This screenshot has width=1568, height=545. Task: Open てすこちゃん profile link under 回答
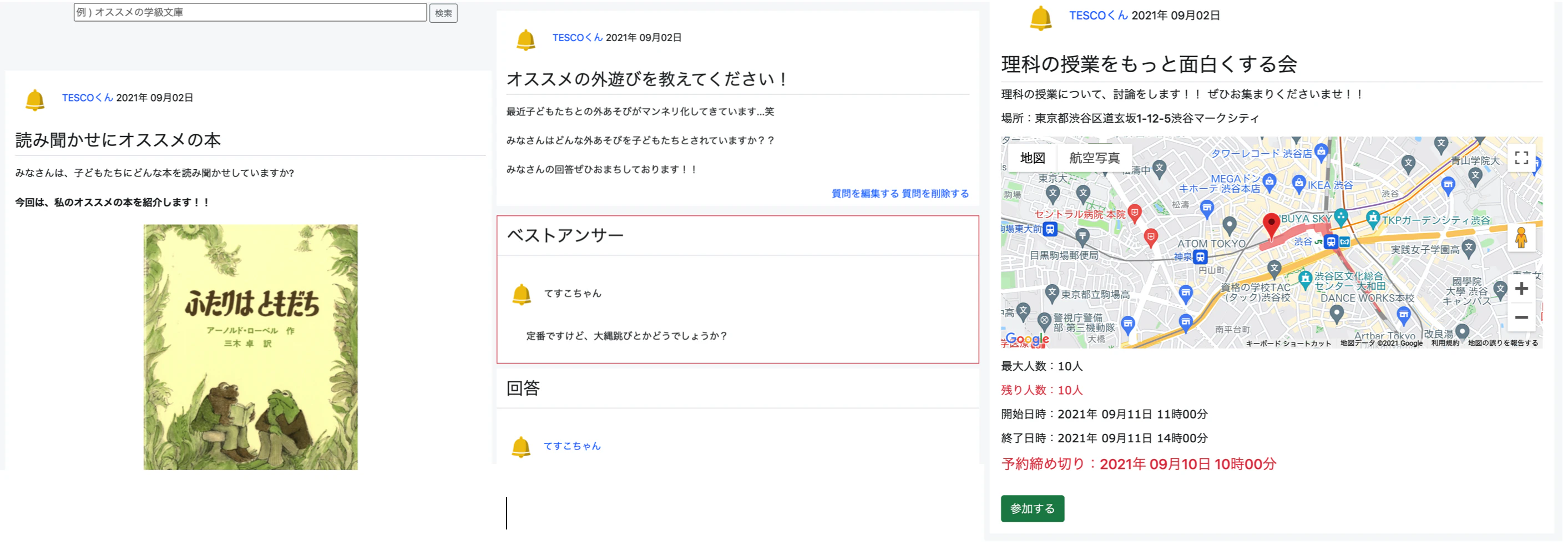572,446
